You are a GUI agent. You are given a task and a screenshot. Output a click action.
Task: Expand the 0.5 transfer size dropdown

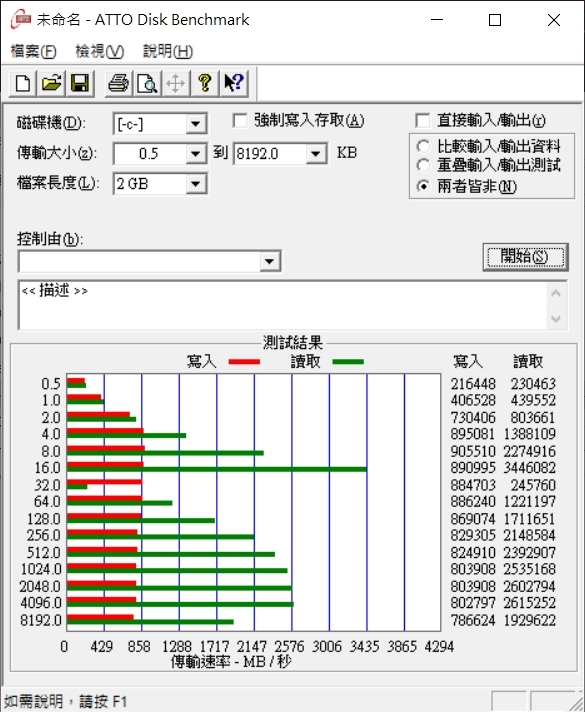196,154
